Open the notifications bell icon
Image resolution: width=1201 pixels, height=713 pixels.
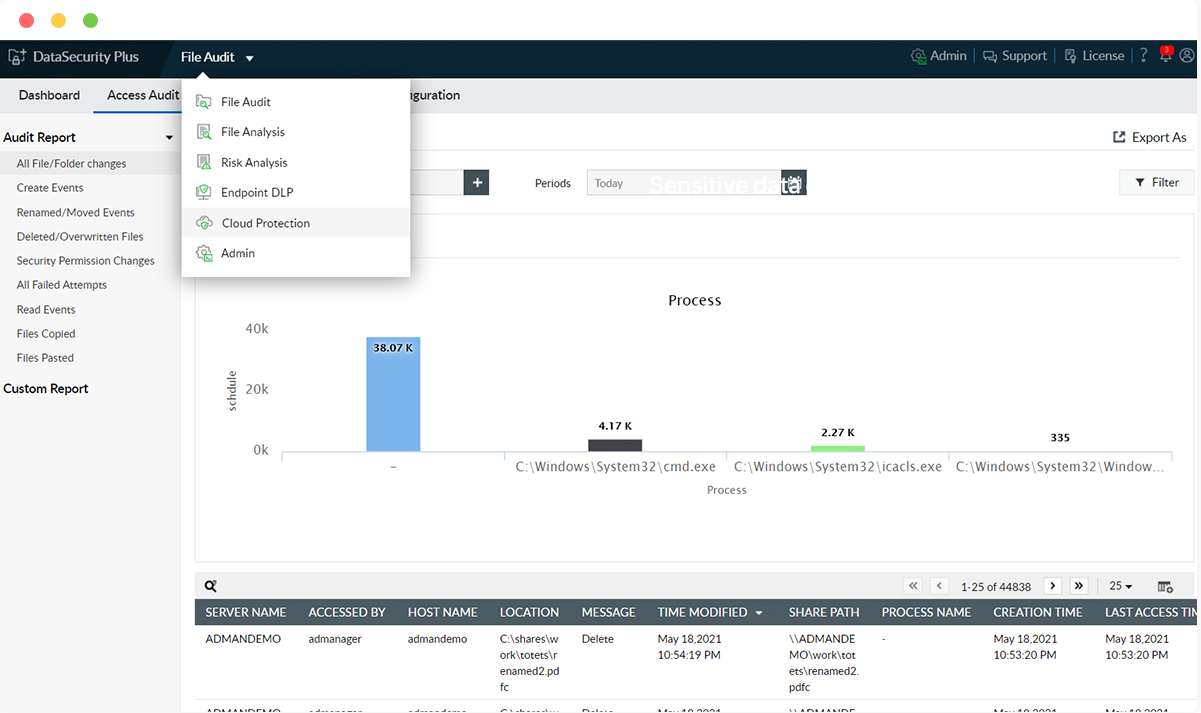pyautogui.click(x=1165, y=56)
